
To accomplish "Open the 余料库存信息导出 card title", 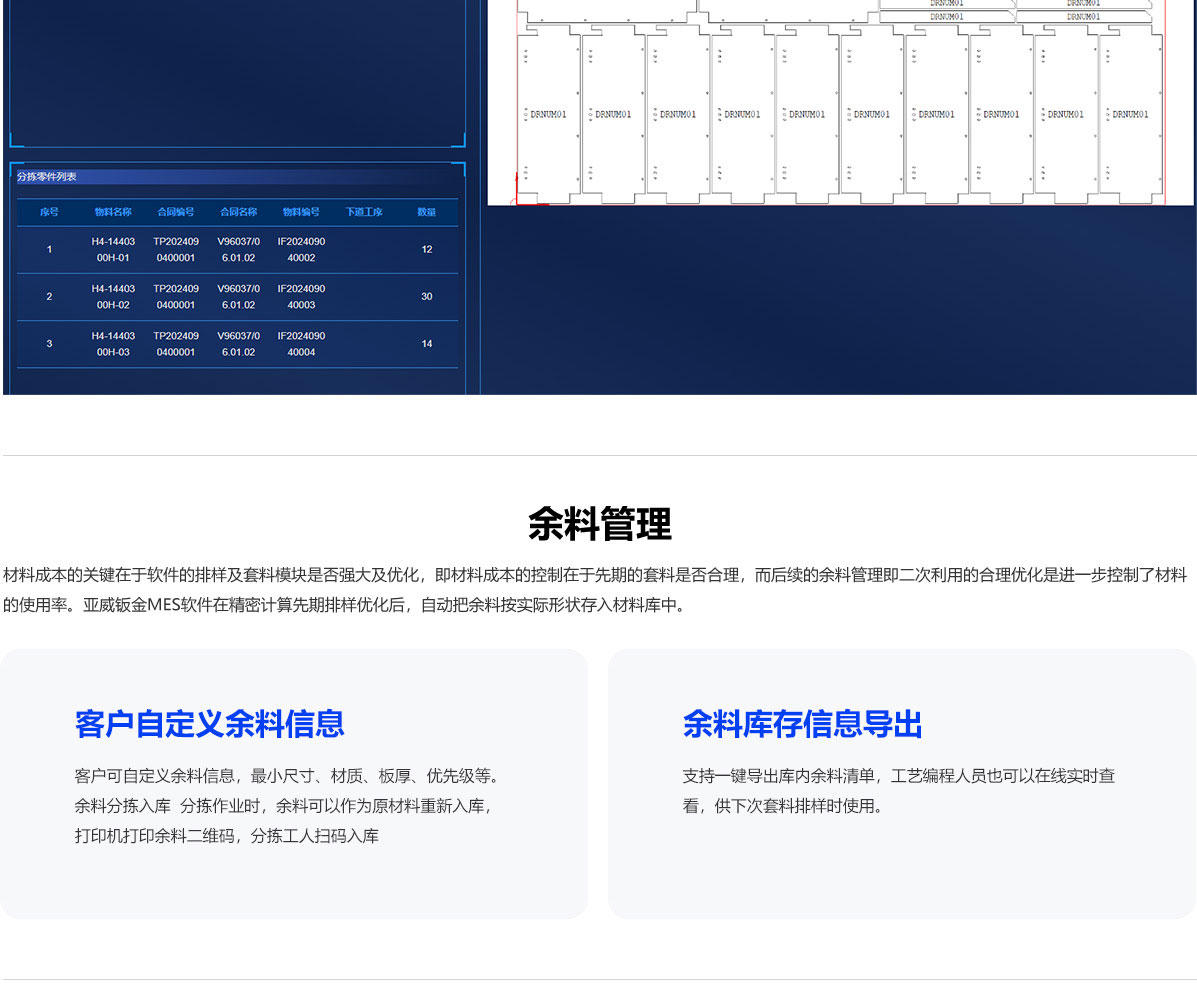I will click(802, 724).
